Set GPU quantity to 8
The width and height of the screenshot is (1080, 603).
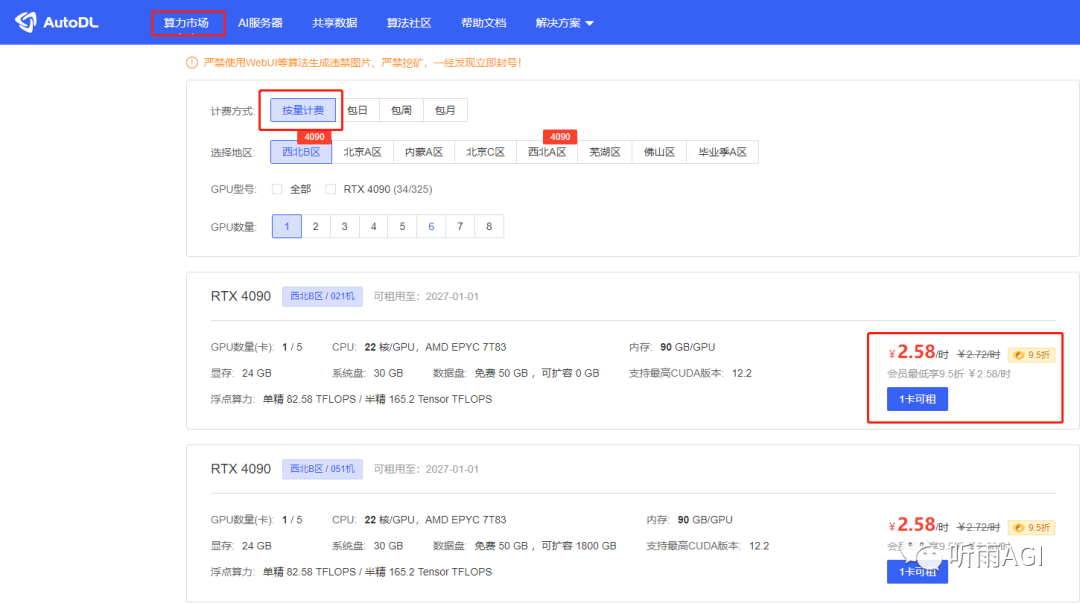pos(488,226)
